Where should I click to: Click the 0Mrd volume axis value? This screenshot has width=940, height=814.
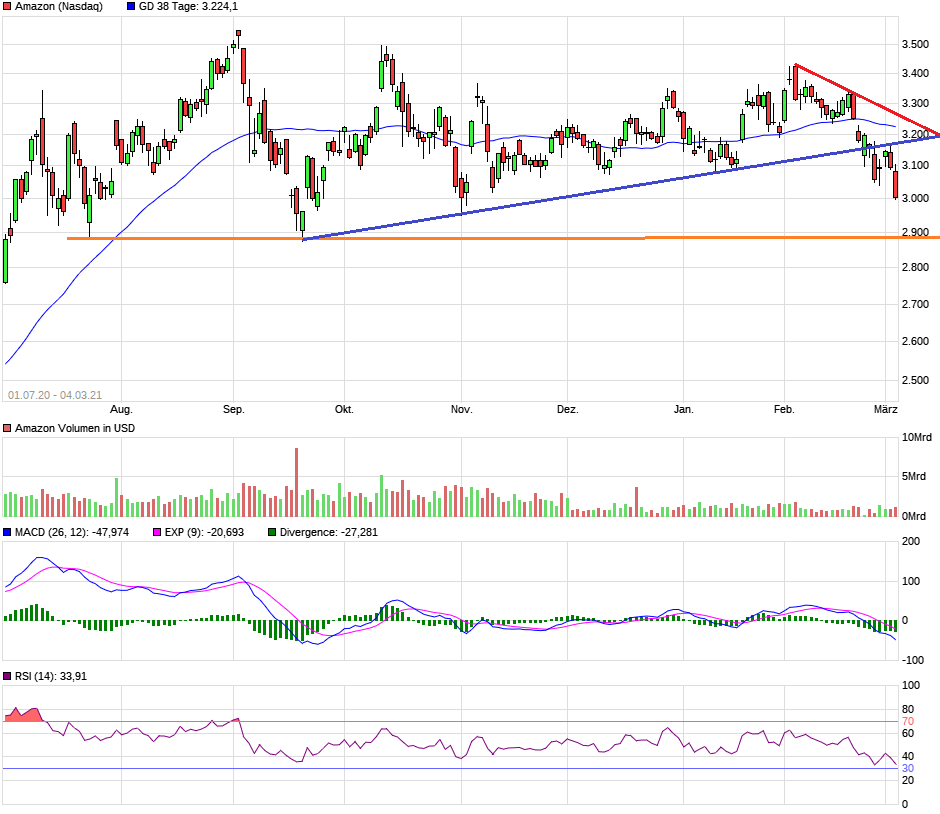click(914, 516)
